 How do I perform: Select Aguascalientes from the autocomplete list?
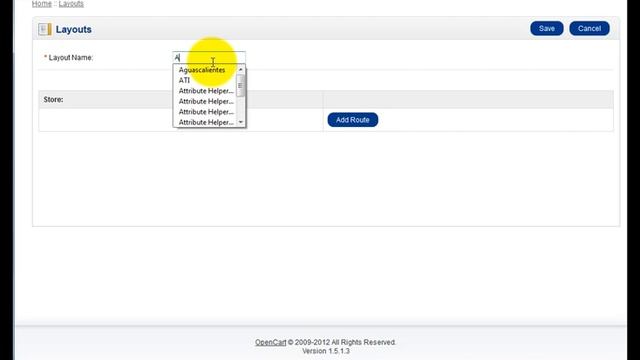(202, 70)
